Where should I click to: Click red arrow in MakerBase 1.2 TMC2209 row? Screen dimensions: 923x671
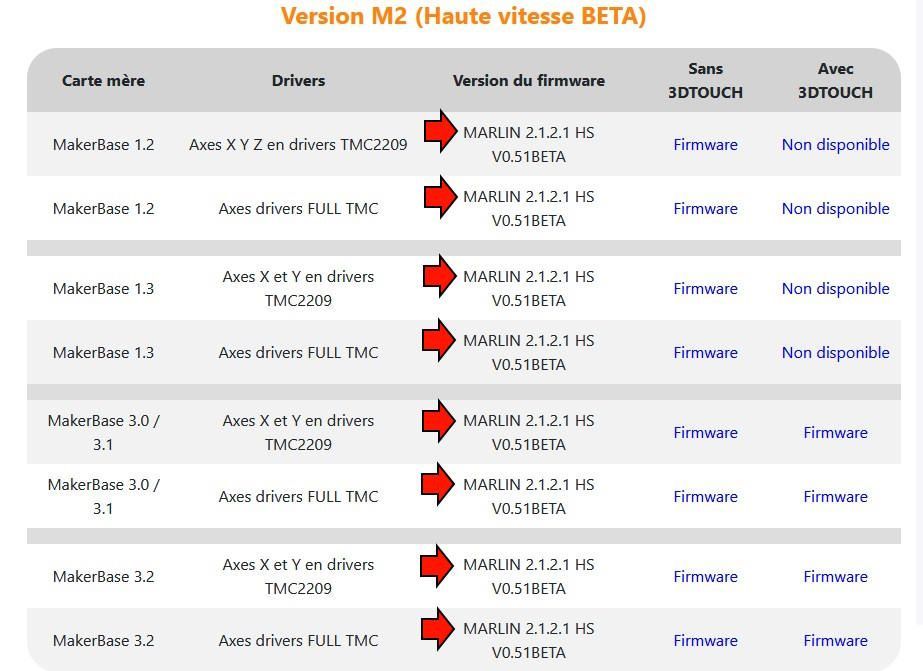point(440,132)
